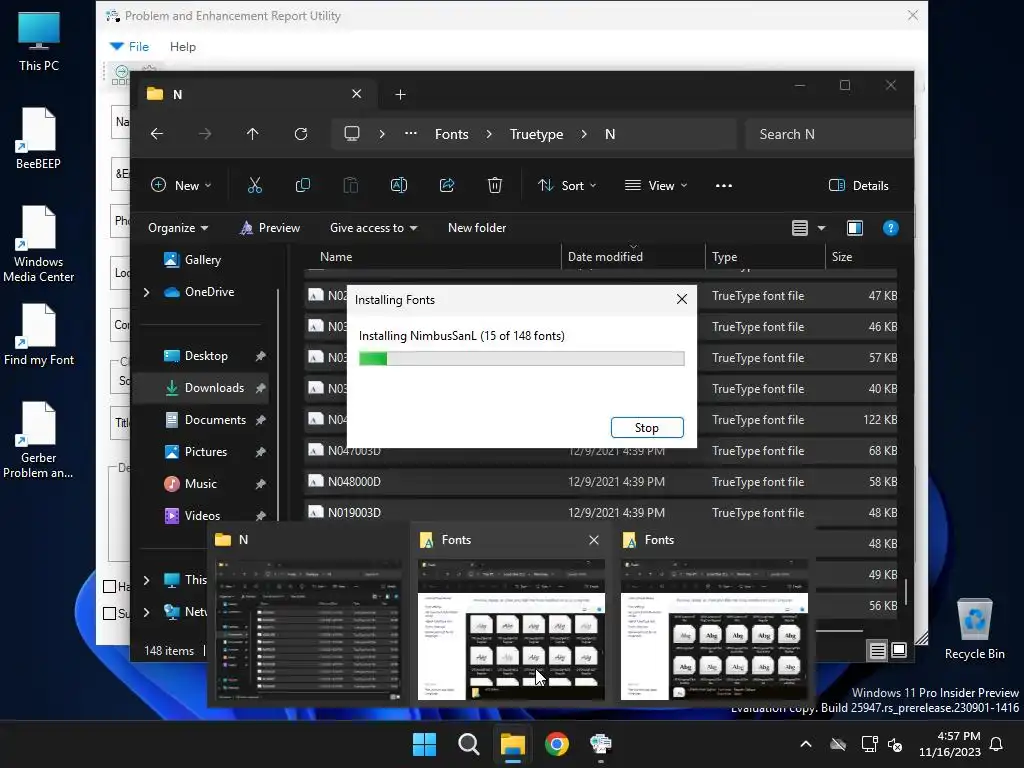The height and width of the screenshot is (768, 1024).
Task: Expand the This PC tree node
Action: pos(146,580)
